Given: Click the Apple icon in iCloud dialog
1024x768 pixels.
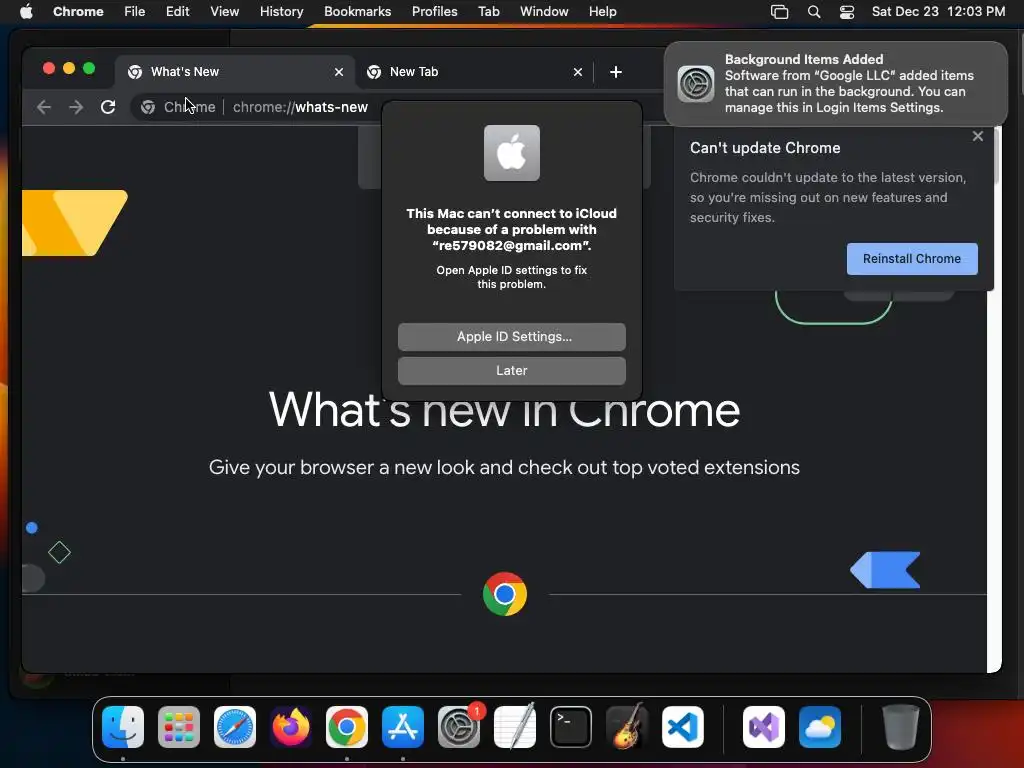Looking at the screenshot, I should 512,153.
